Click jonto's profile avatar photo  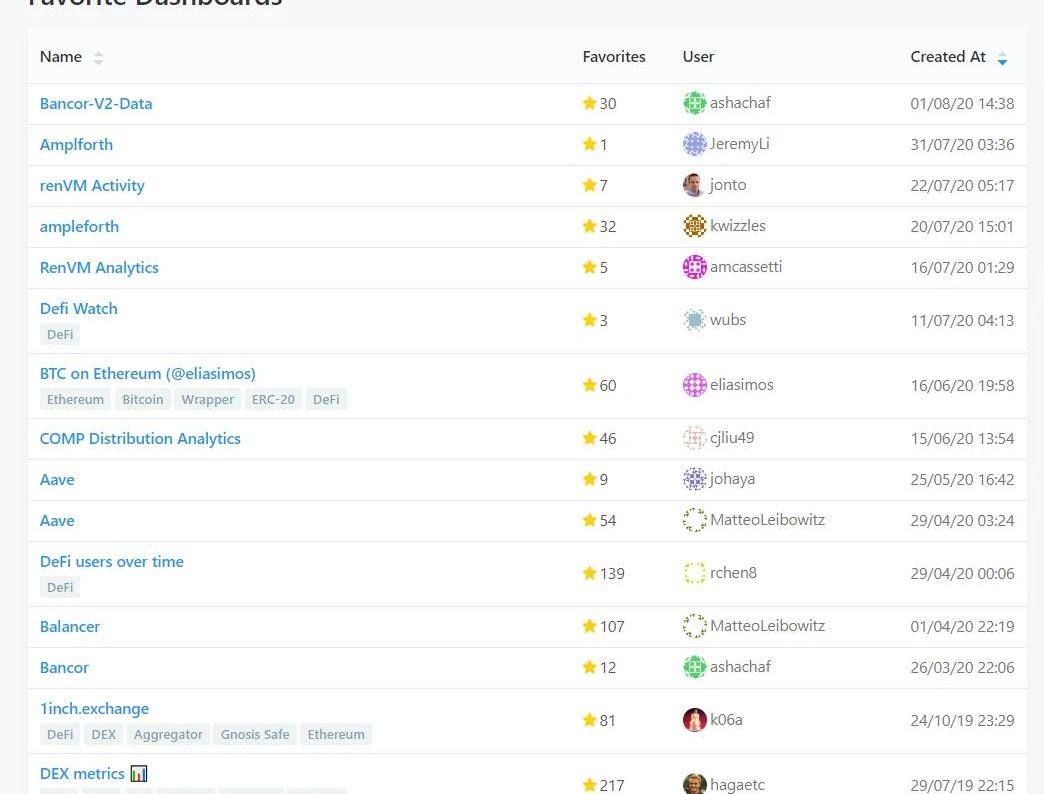[x=694, y=185]
